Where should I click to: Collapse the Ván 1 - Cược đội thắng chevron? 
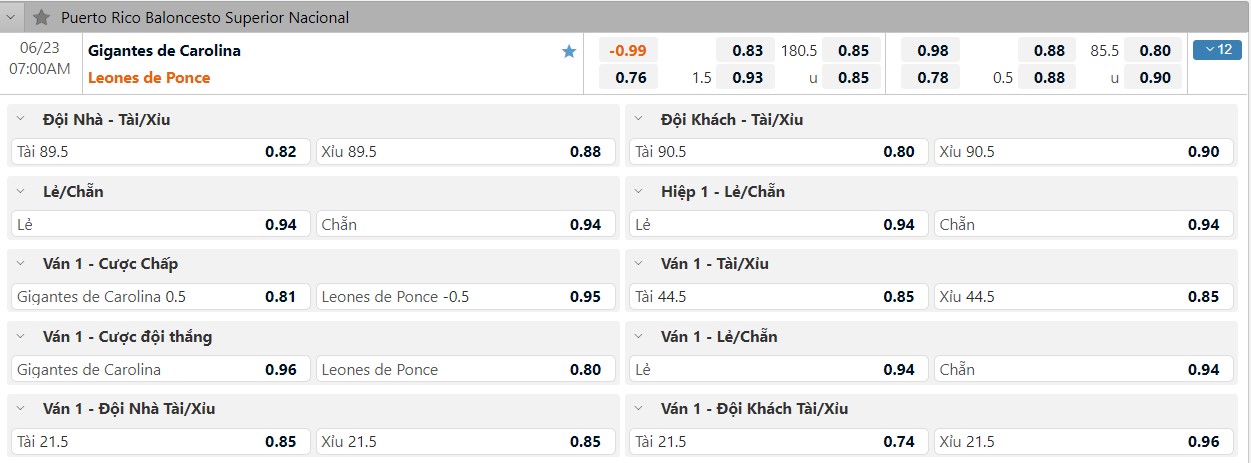(x=20, y=336)
